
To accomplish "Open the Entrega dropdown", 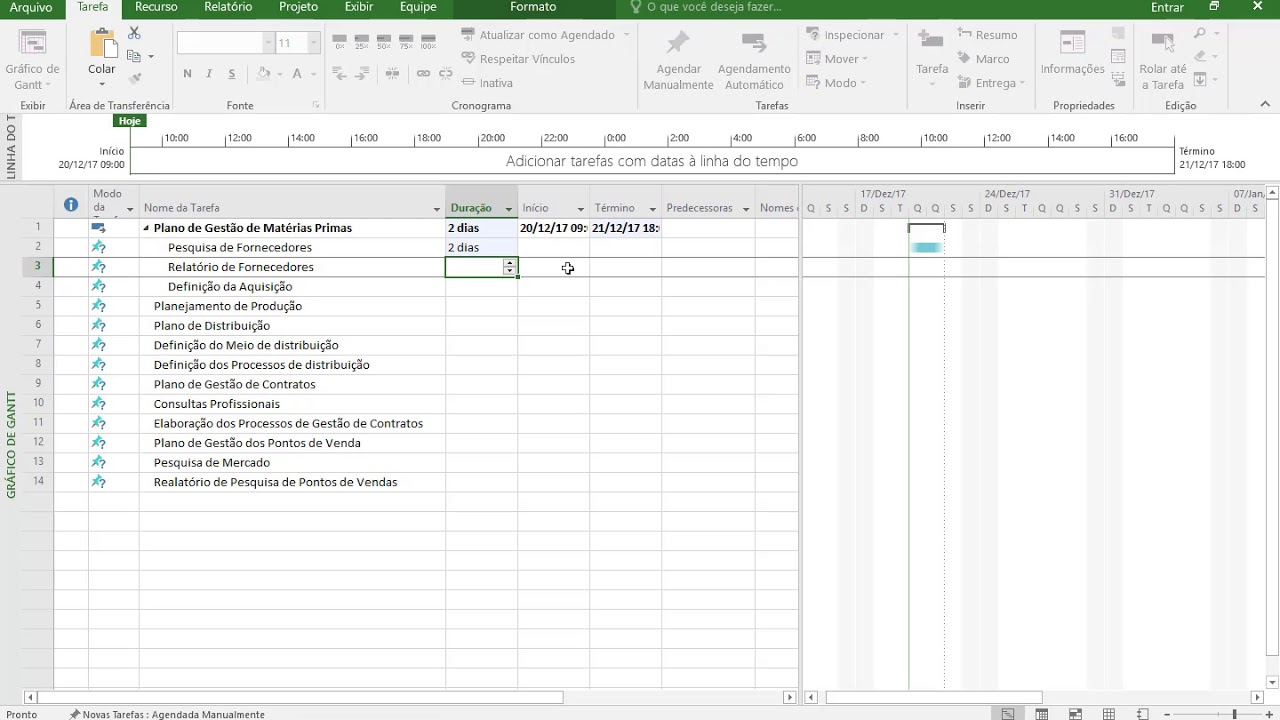I will (x=991, y=83).
